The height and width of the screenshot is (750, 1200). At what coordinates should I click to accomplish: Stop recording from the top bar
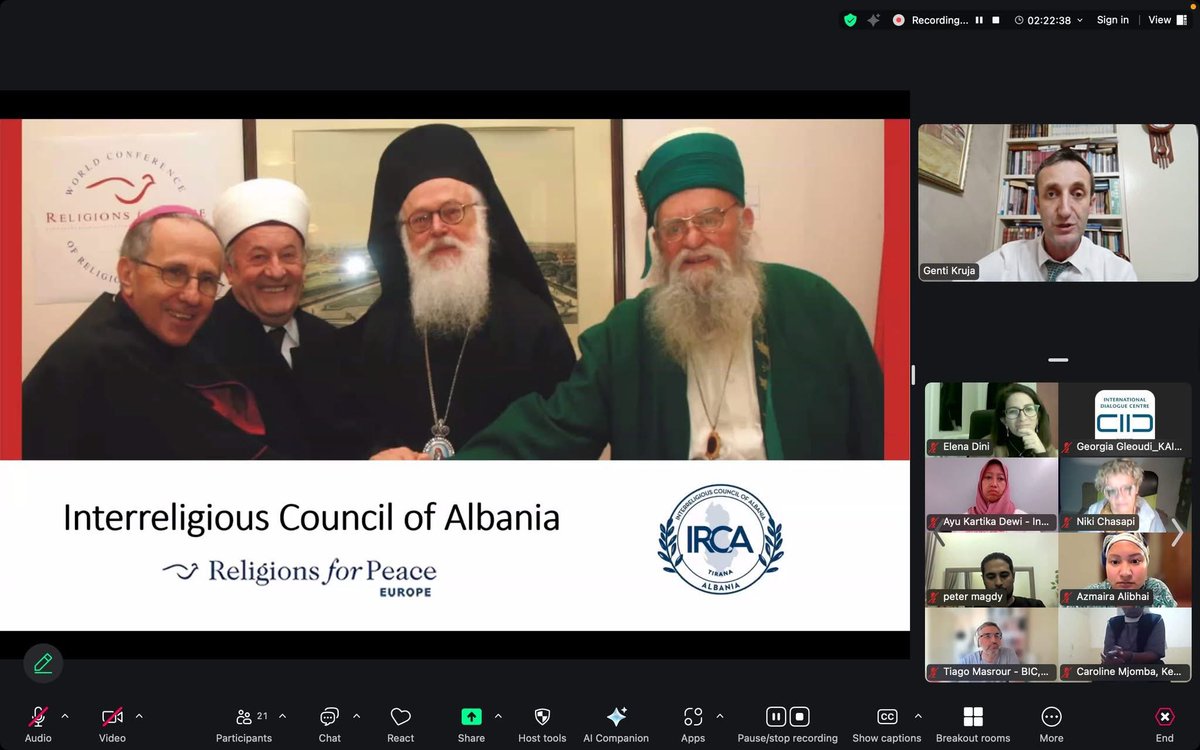pyautogui.click(x=997, y=20)
